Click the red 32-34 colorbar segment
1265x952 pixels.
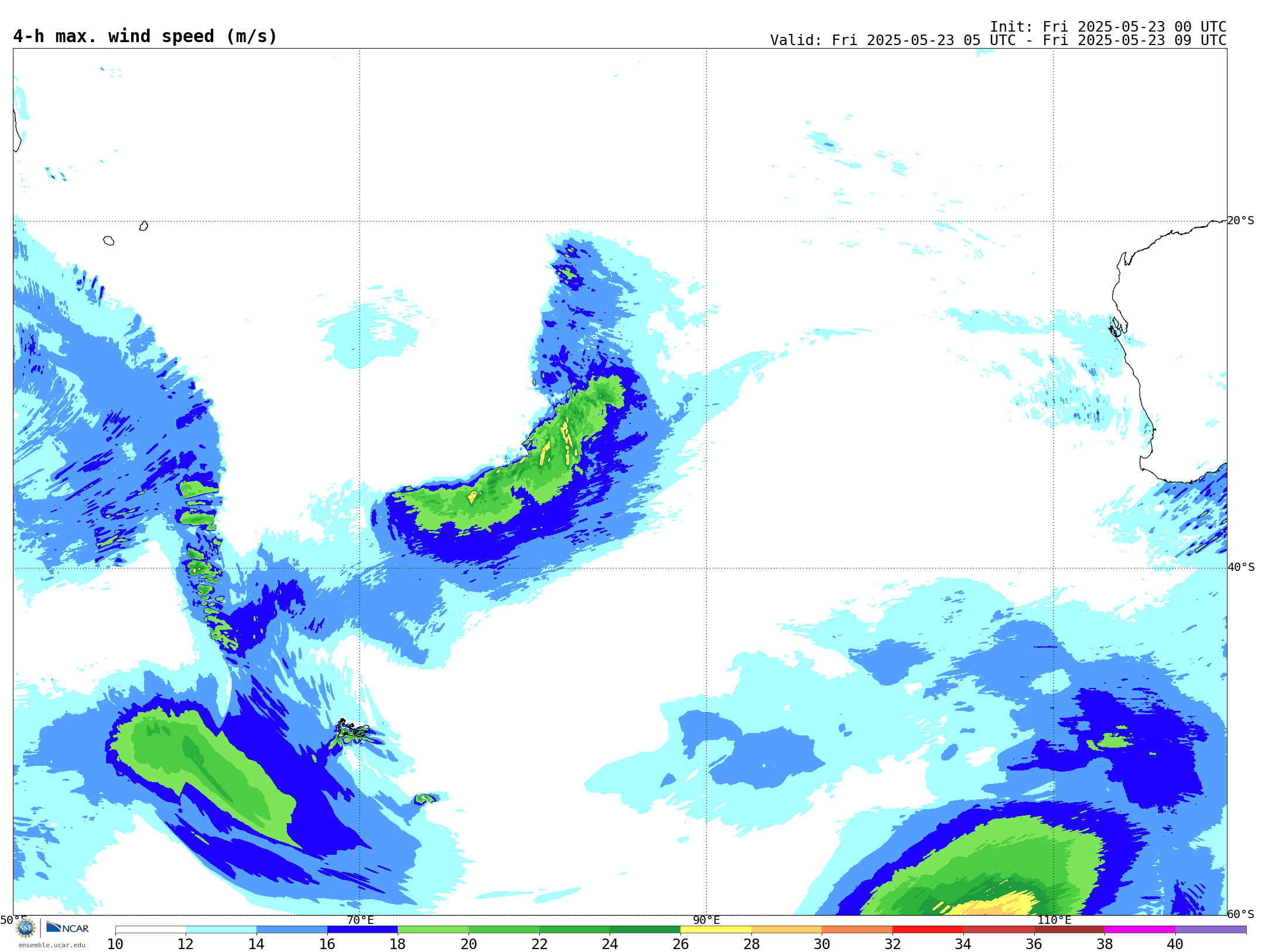point(928,930)
